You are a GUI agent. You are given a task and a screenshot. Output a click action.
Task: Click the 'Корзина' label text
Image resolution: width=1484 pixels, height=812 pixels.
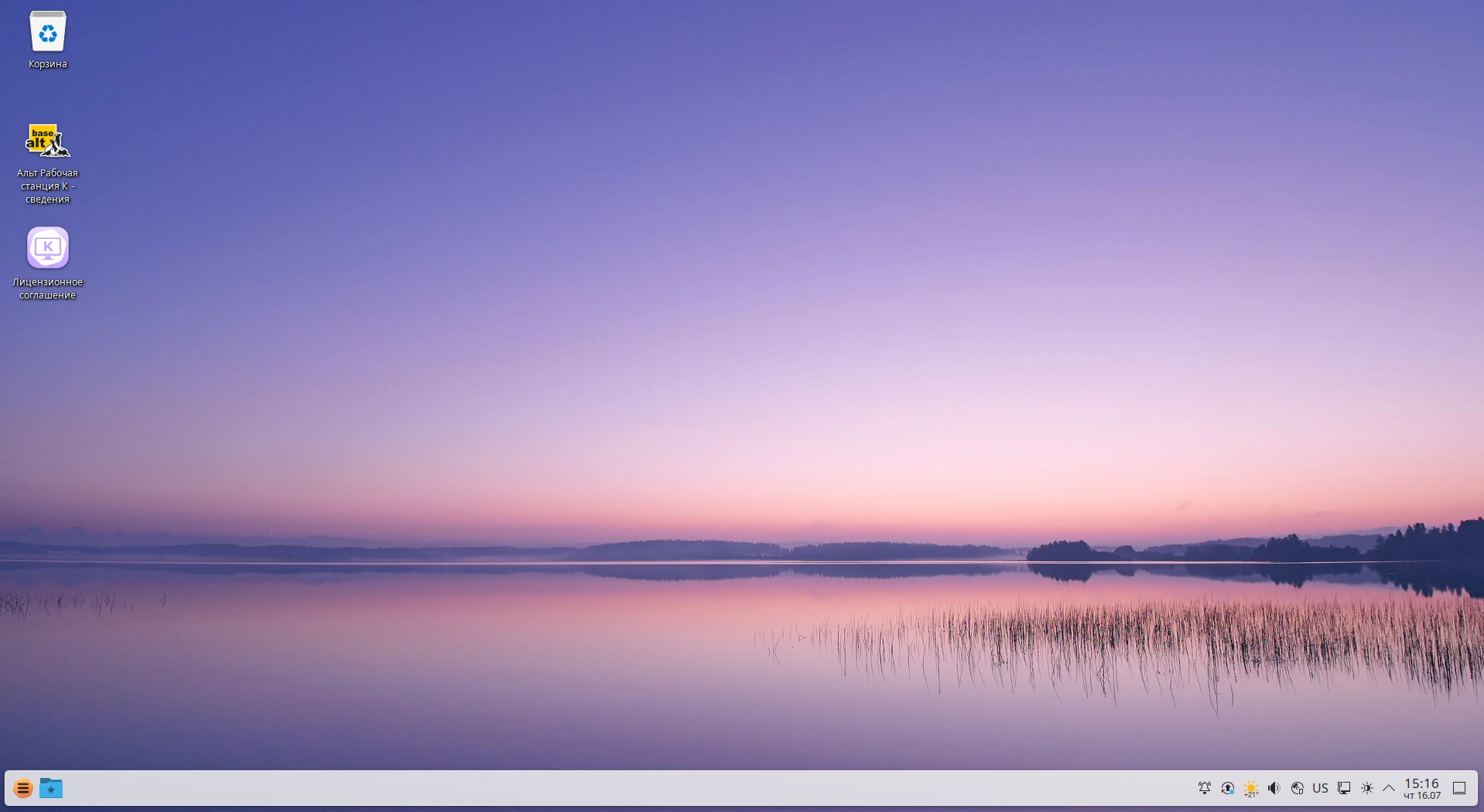coord(48,64)
